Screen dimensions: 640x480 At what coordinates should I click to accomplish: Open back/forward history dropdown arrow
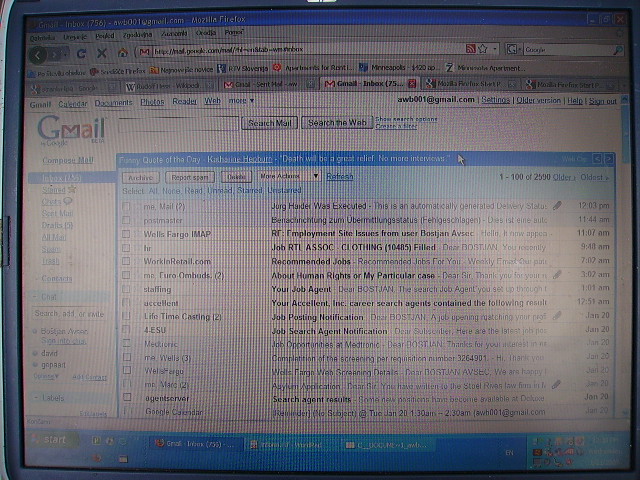coord(66,54)
